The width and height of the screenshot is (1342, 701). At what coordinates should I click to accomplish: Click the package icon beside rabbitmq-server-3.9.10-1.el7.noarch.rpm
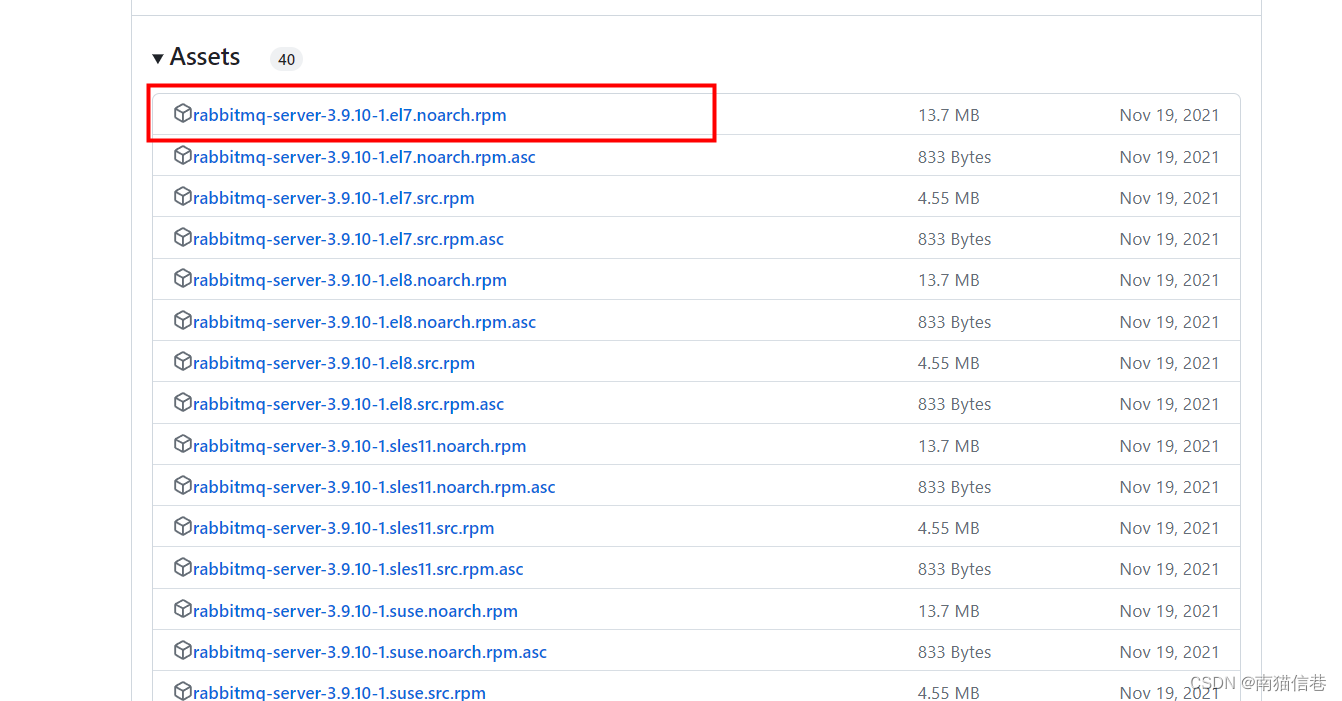[183, 114]
